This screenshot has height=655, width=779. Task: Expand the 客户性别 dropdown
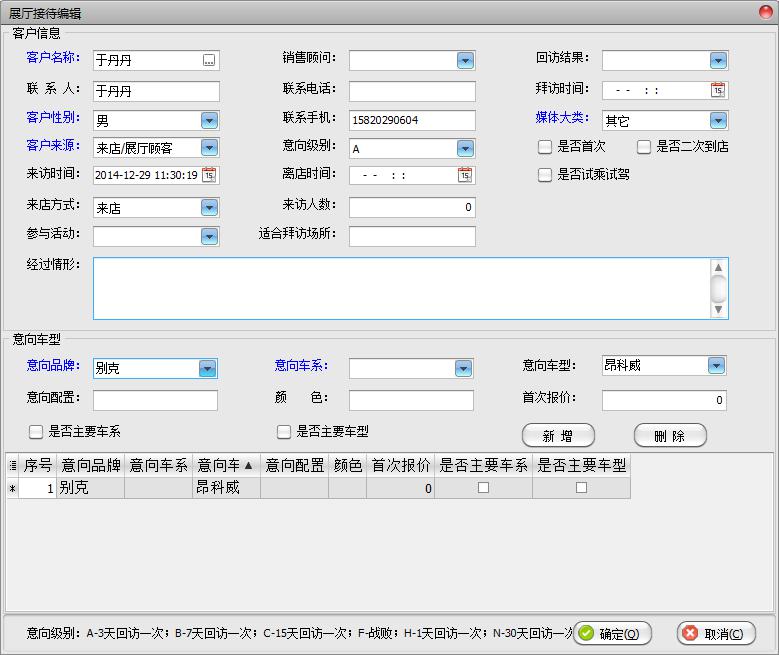pyautogui.click(x=208, y=120)
